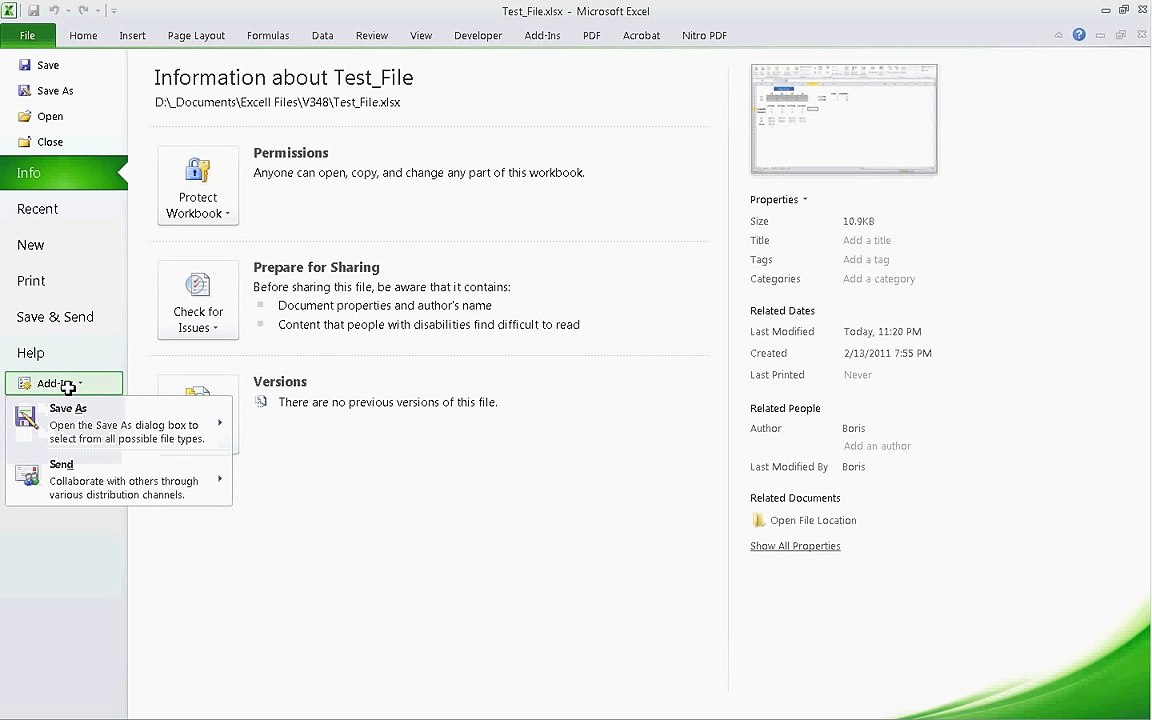
Task: Click the Last Printed value Never
Action: [857, 375]
